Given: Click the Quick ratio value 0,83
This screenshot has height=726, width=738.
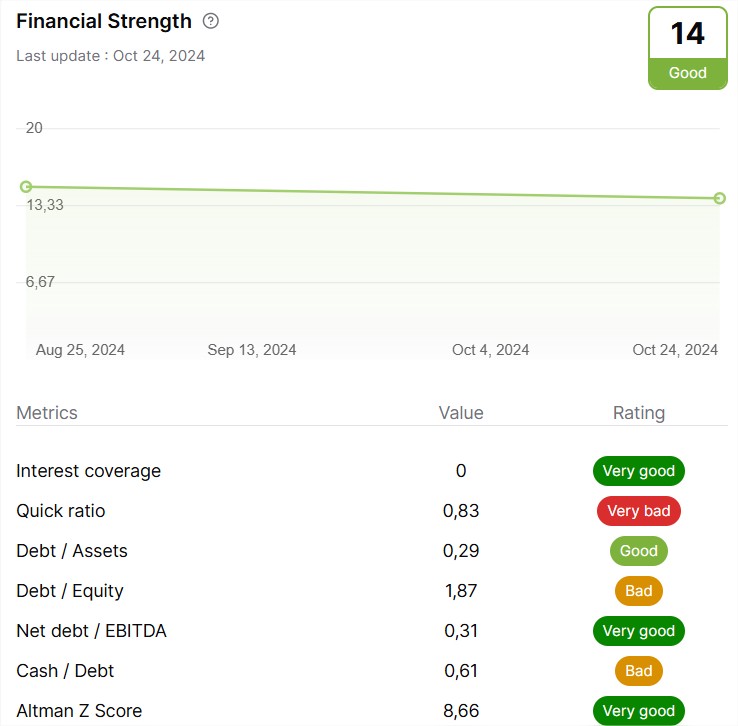Looking at the screenshot, I should 461,511.
